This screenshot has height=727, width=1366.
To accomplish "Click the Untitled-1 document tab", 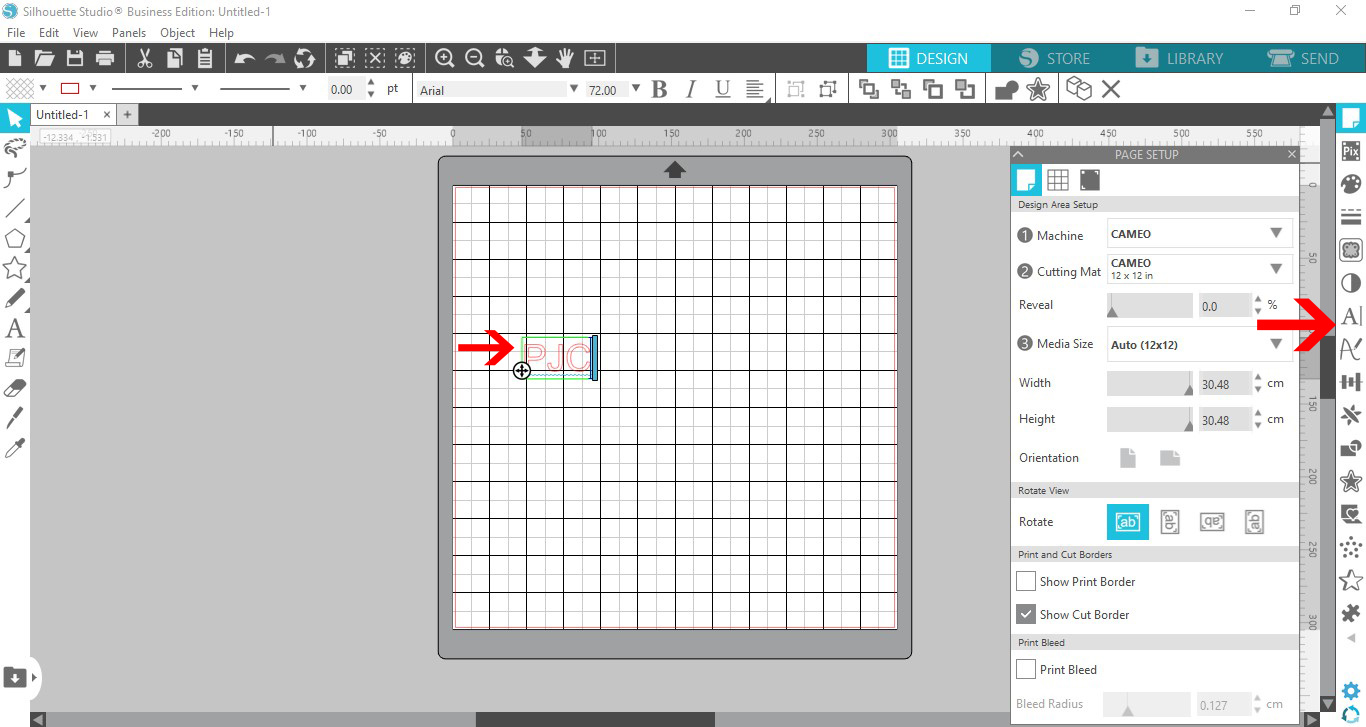I will click(x=62, y=115).
